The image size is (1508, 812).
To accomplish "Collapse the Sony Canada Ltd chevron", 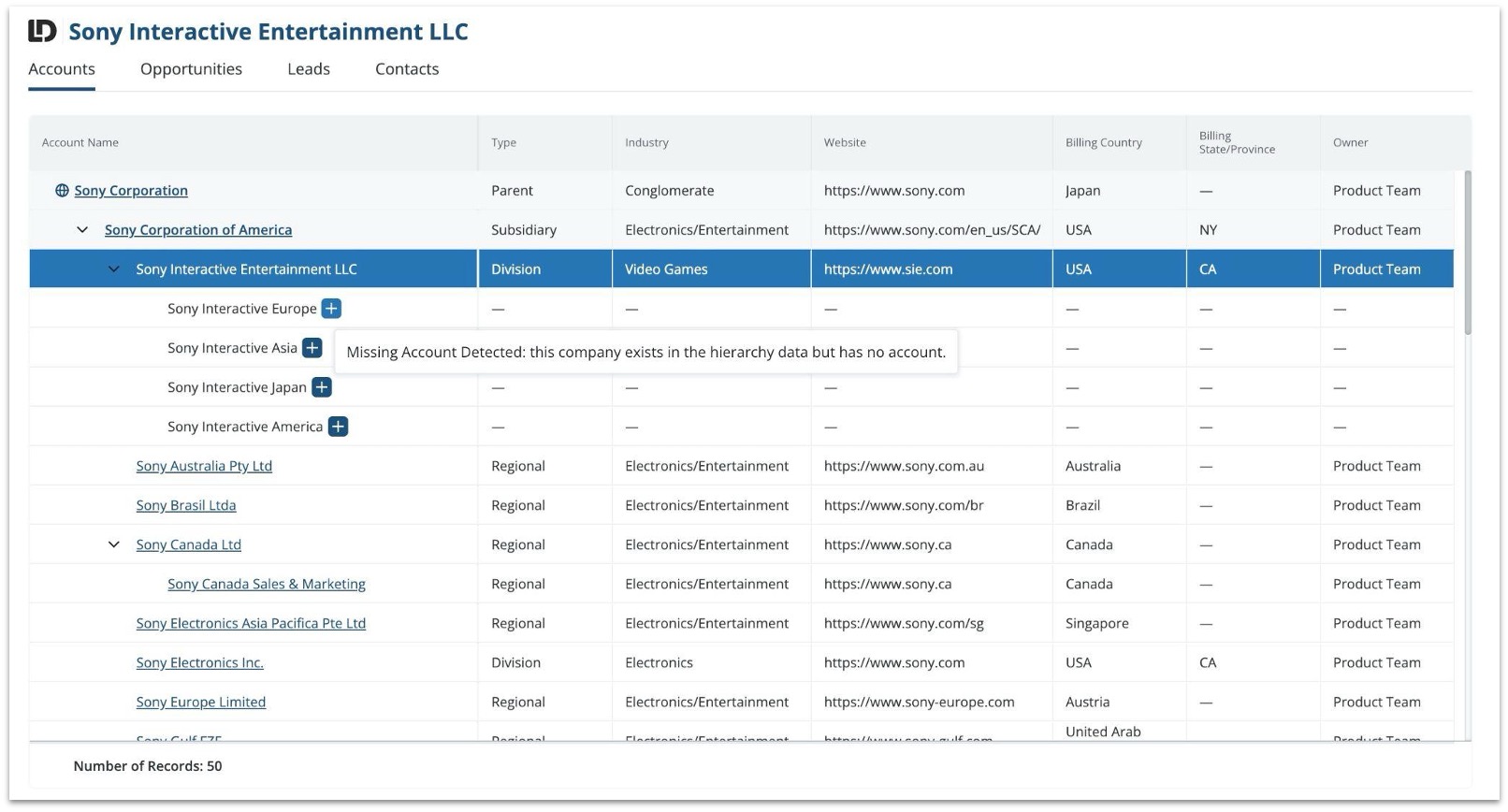I will (x=114, y=544).
